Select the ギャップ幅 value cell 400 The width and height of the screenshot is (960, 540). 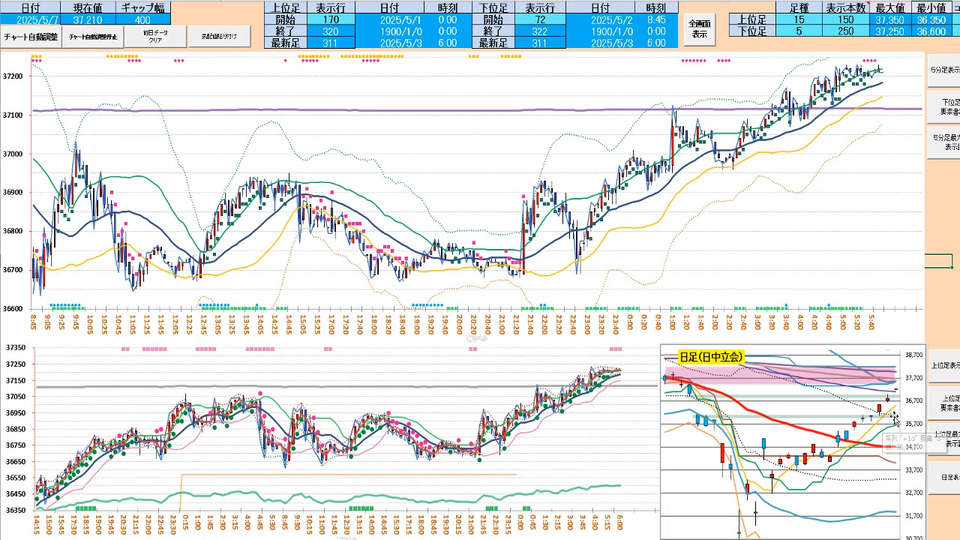pyautogui.click(x=142, y=20)
